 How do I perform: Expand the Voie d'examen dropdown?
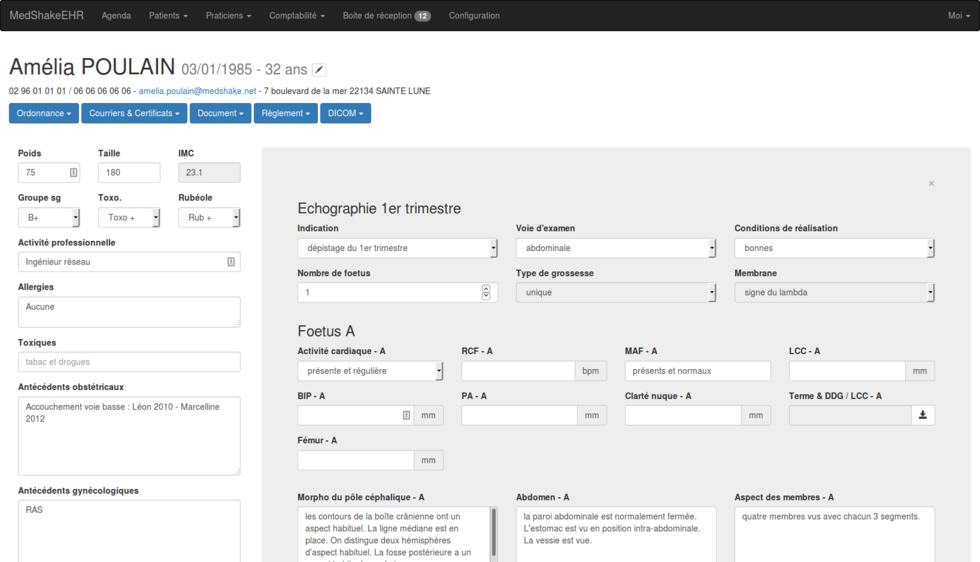(x=615, y=248)
